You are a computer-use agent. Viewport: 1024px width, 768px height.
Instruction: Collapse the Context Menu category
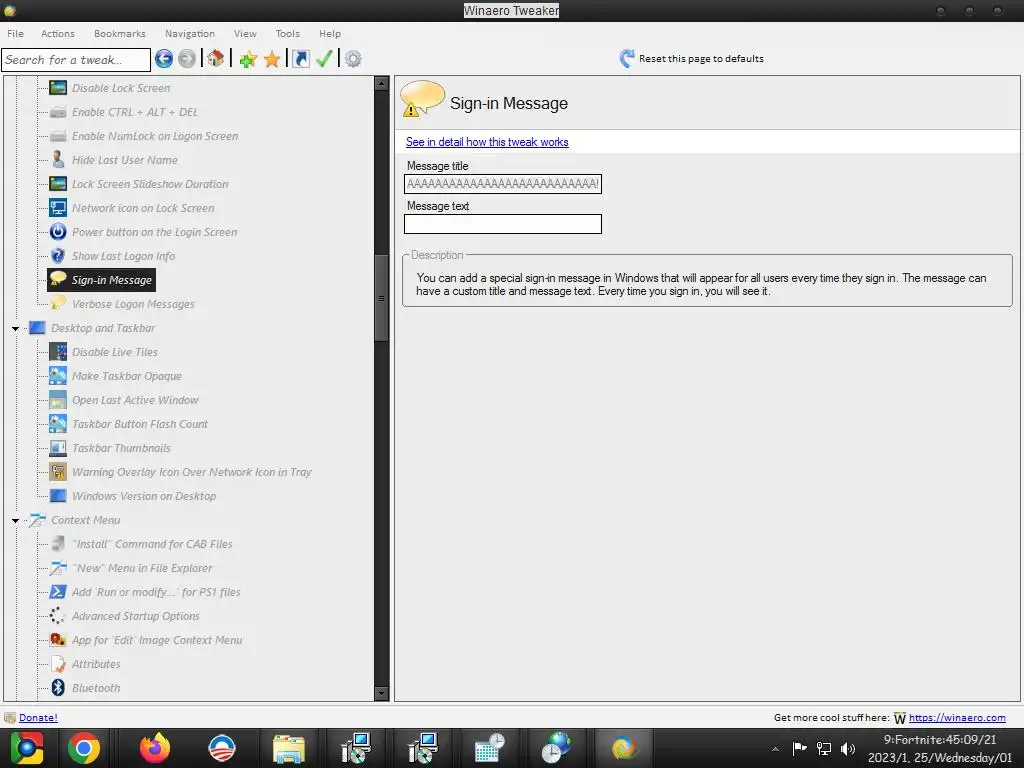(15, 520)
